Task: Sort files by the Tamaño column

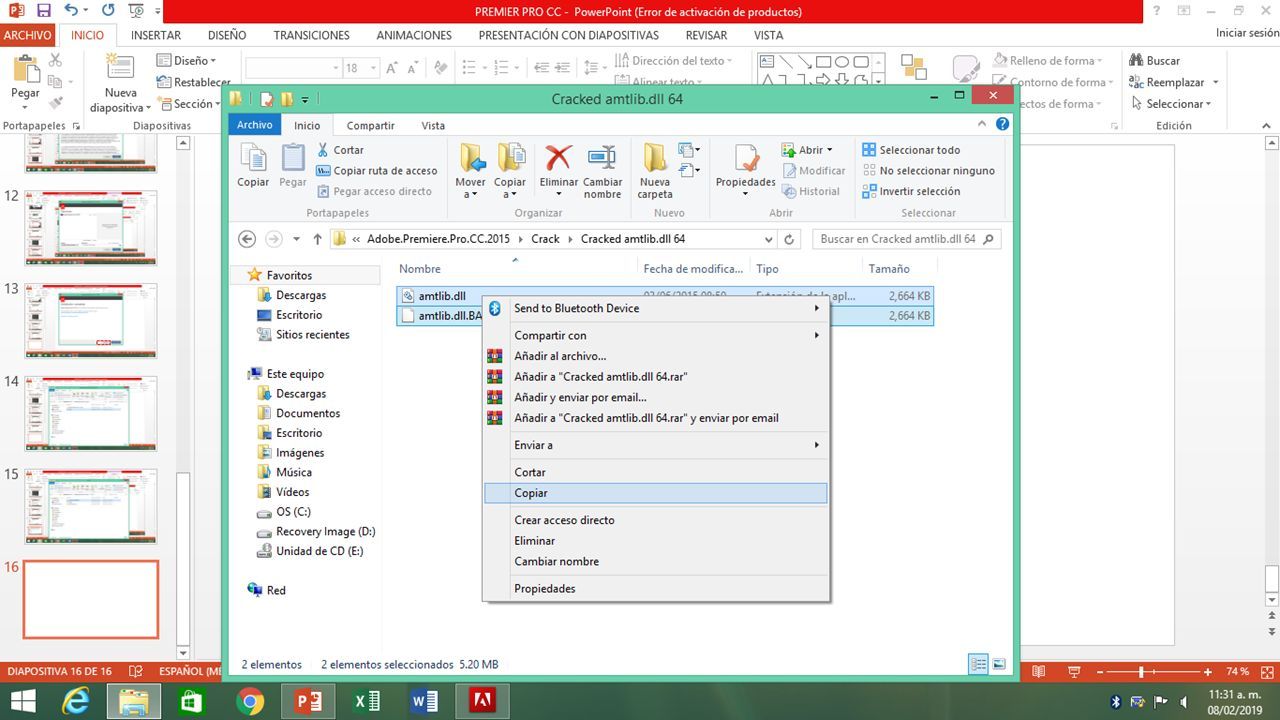Action: coord(889,269)
